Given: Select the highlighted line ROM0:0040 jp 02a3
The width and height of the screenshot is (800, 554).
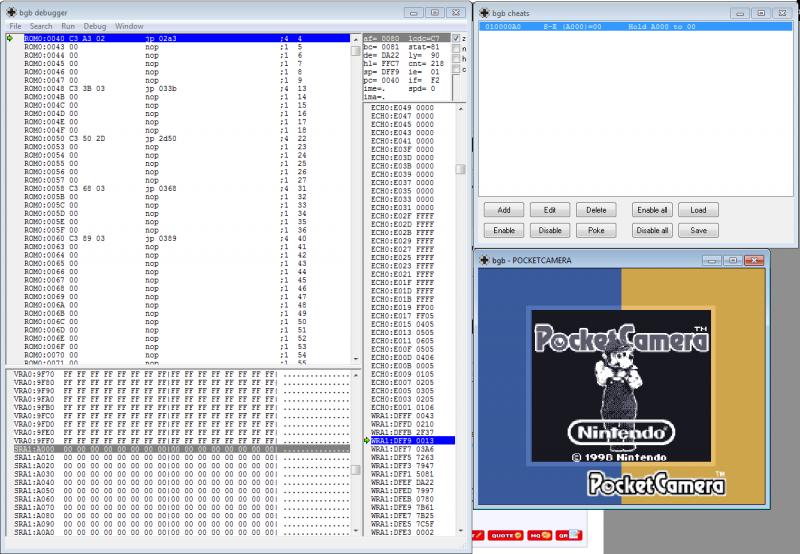Looking at the screenshot, I should [187, 38].
